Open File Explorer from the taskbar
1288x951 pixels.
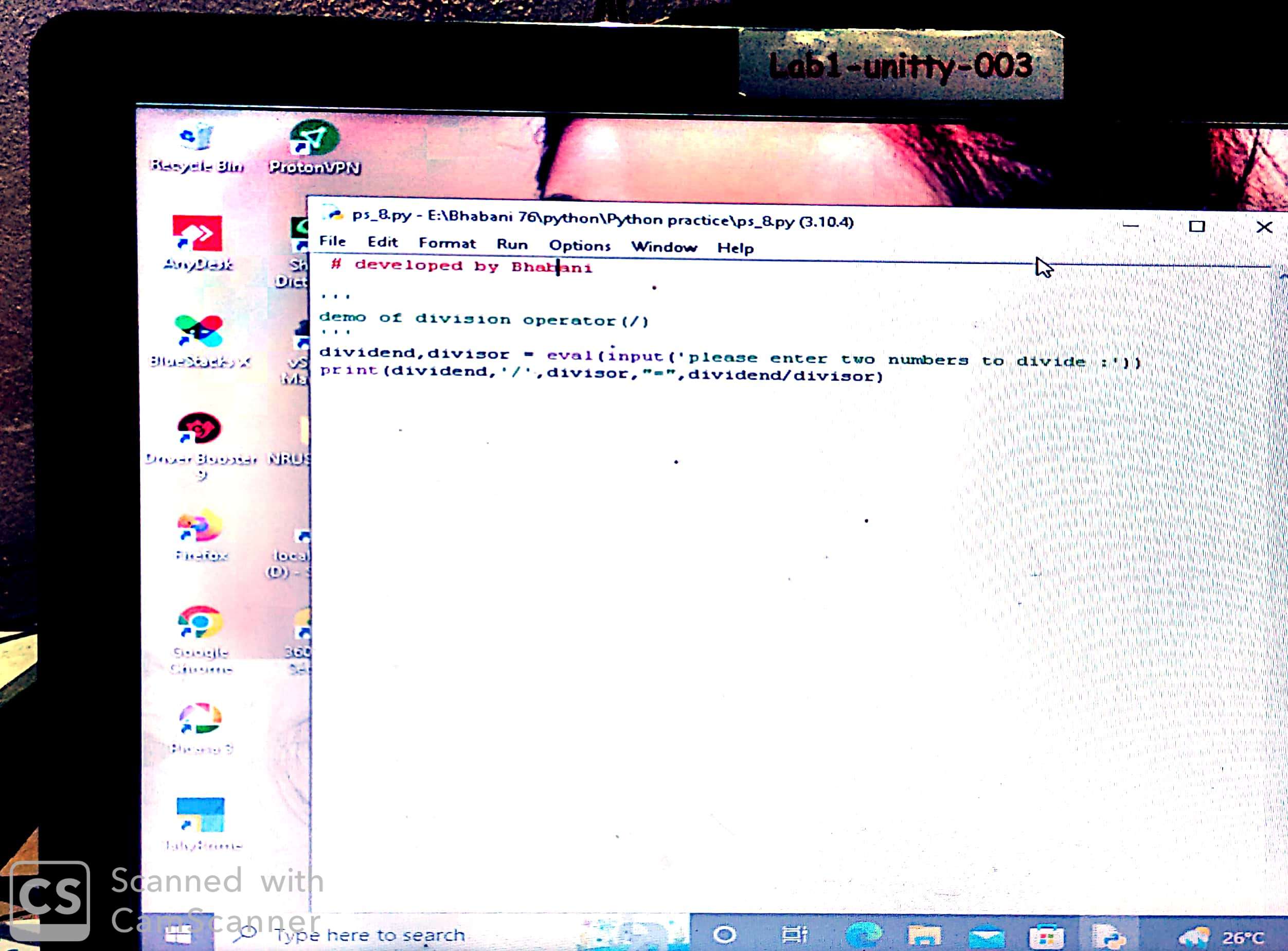pos(924,936)
